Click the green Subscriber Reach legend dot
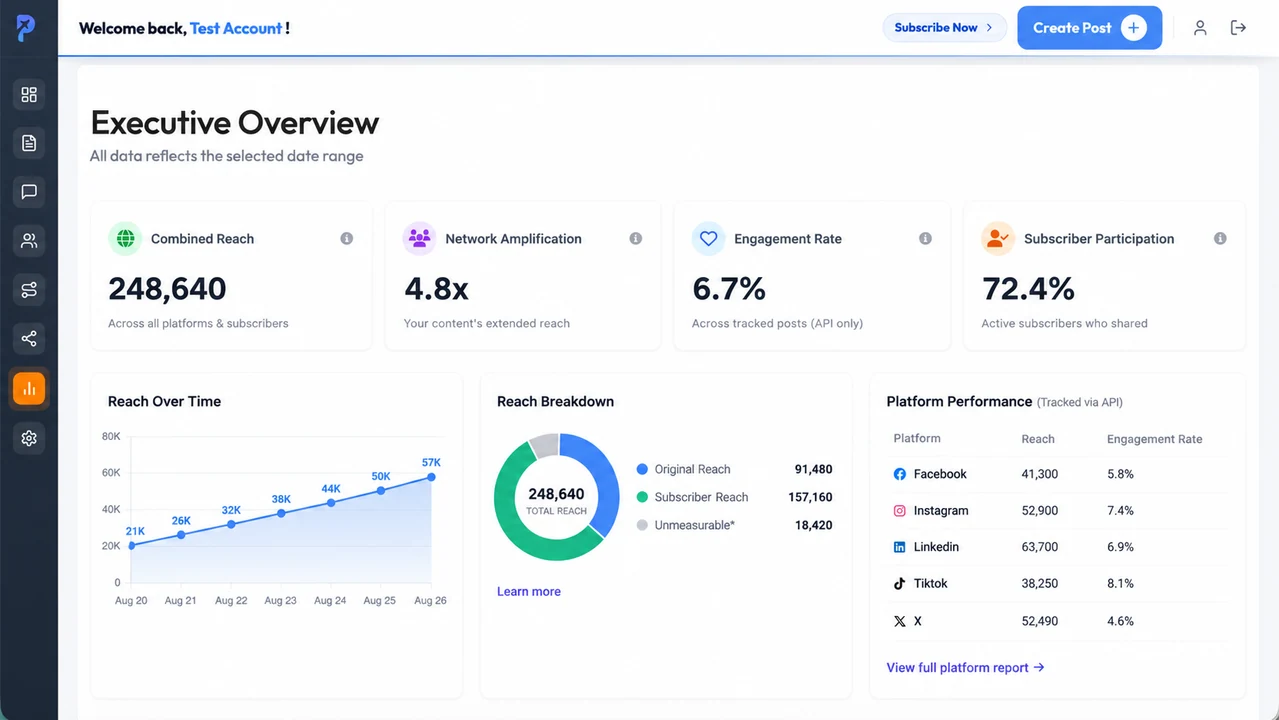Viewport: 1279px width, 720px height. point(642,497)
